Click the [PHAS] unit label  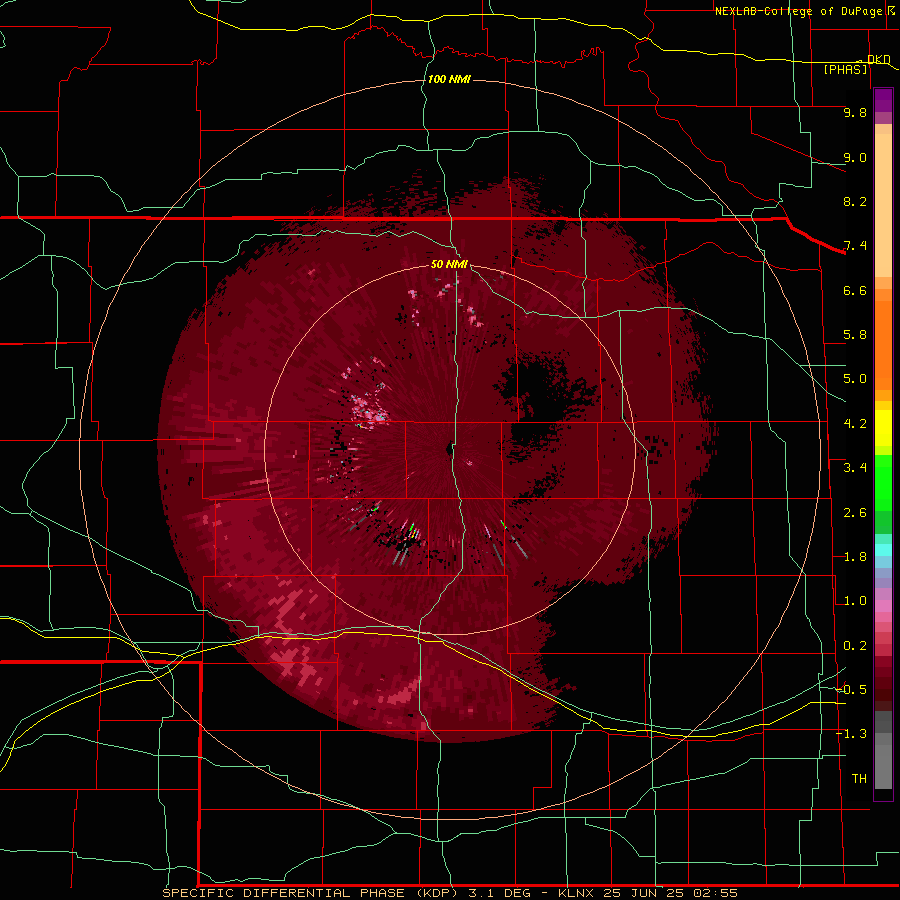pyautogui.click(x=845, y=69)
